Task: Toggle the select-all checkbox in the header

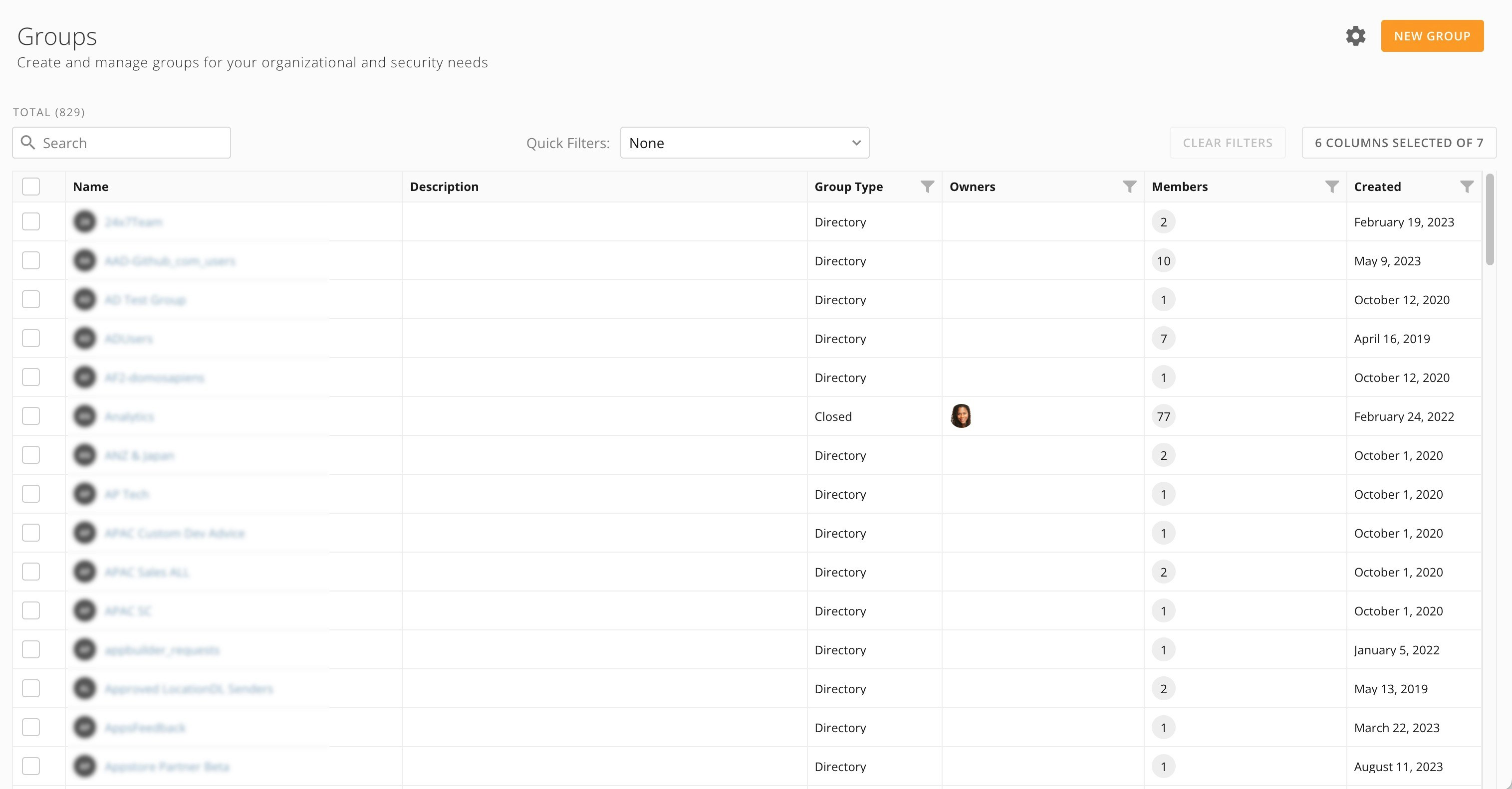Action: (30, 186)
